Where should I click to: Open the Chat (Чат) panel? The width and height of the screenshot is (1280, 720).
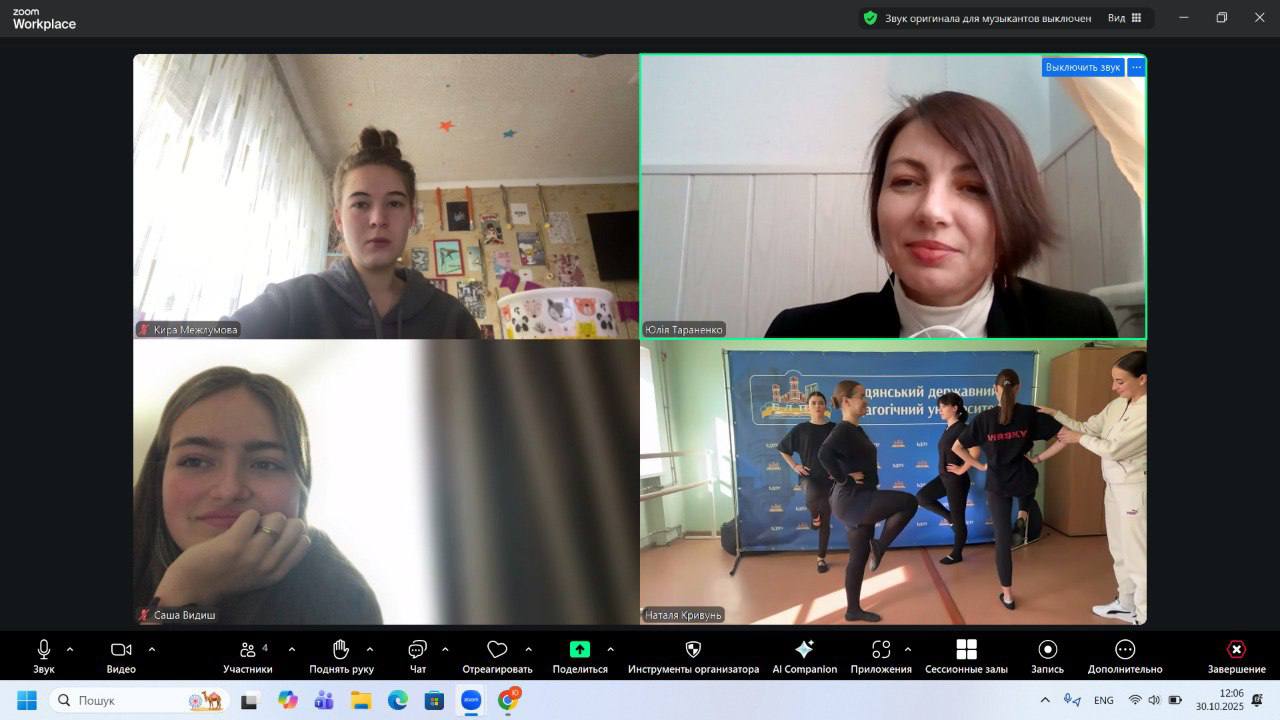[417, 656]
